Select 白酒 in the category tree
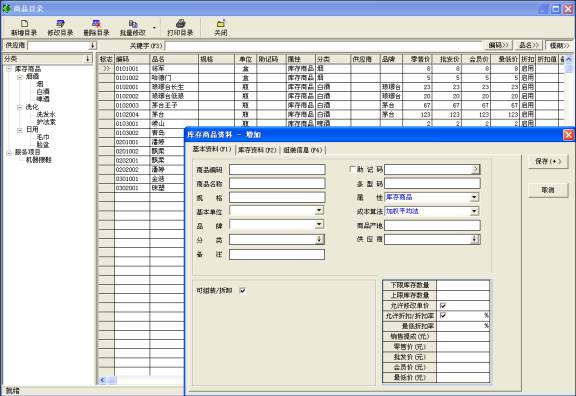576x396 pixels. (x=43, y=91)
